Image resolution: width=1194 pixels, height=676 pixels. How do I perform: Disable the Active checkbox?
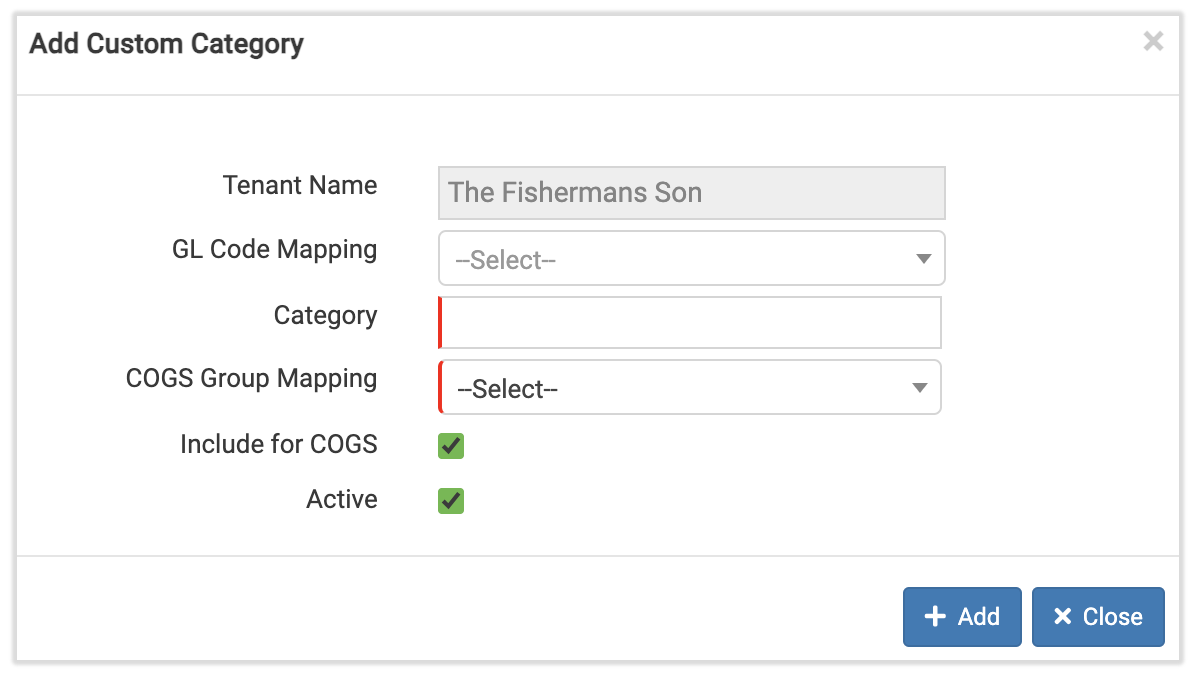(451, 500)
